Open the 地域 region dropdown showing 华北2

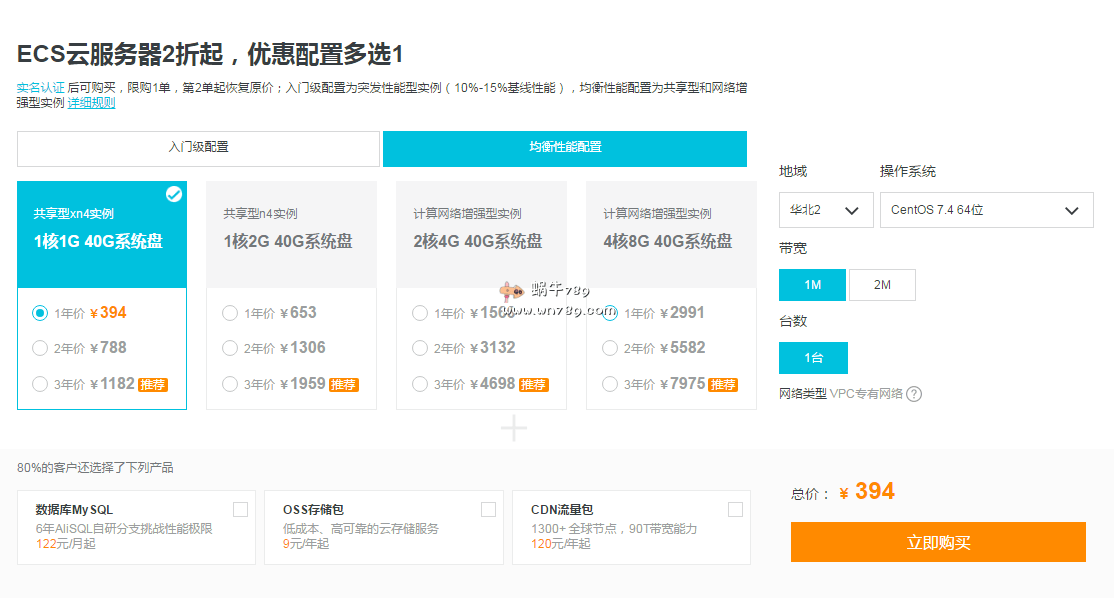826,210
